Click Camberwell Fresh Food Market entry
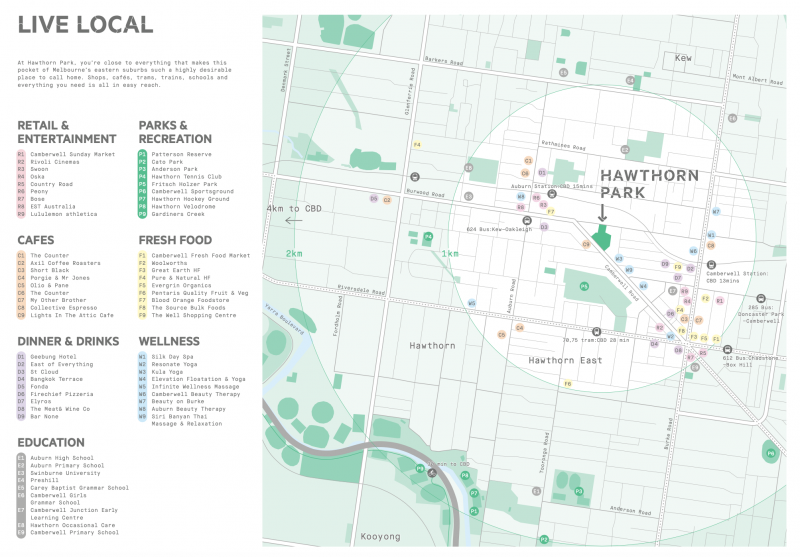Viewport: 800px width, 557px height. click(201, 256)
